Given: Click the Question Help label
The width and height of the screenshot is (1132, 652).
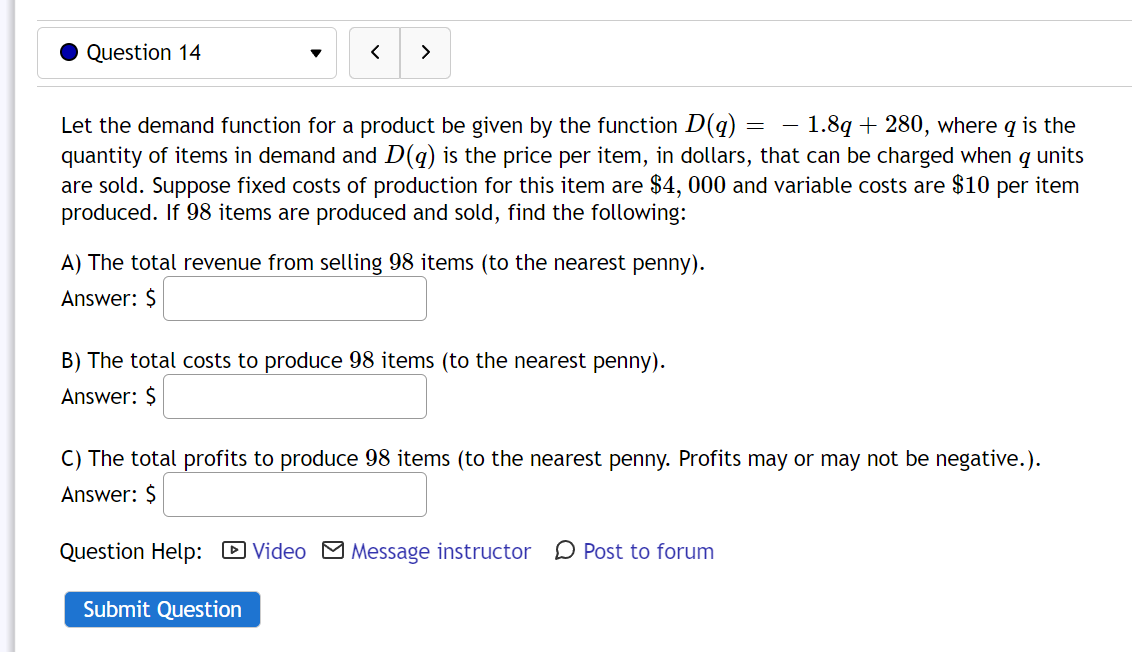Looking at the screenshot, I should point(131,552).
